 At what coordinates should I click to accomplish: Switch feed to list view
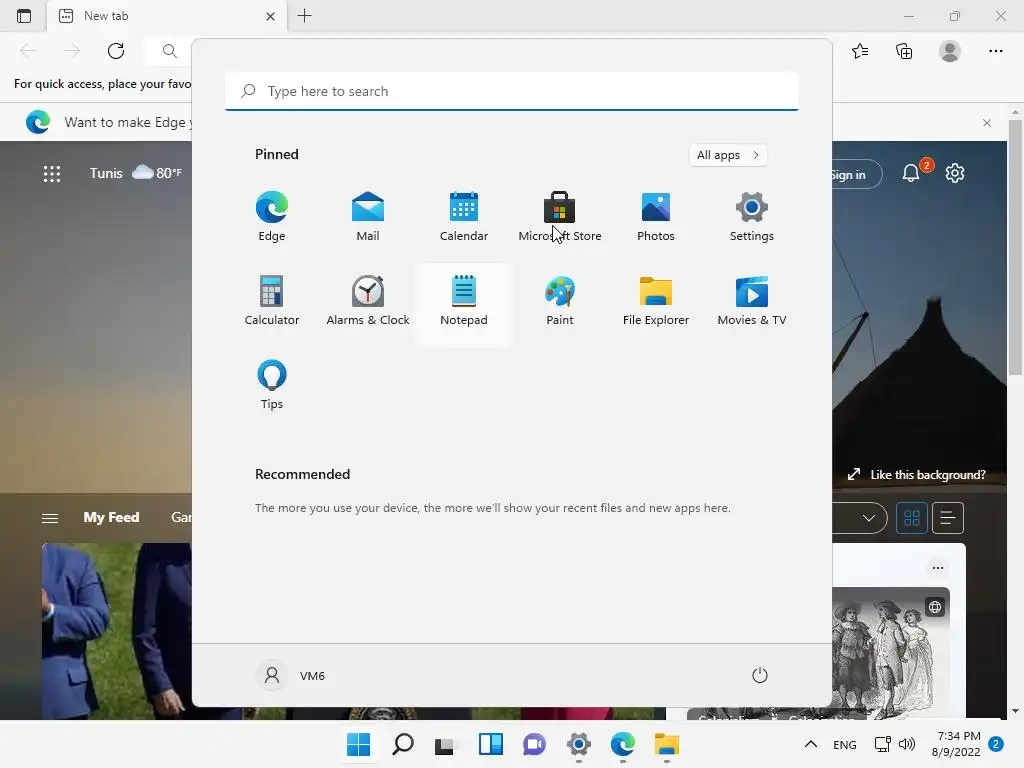(948, 518)
